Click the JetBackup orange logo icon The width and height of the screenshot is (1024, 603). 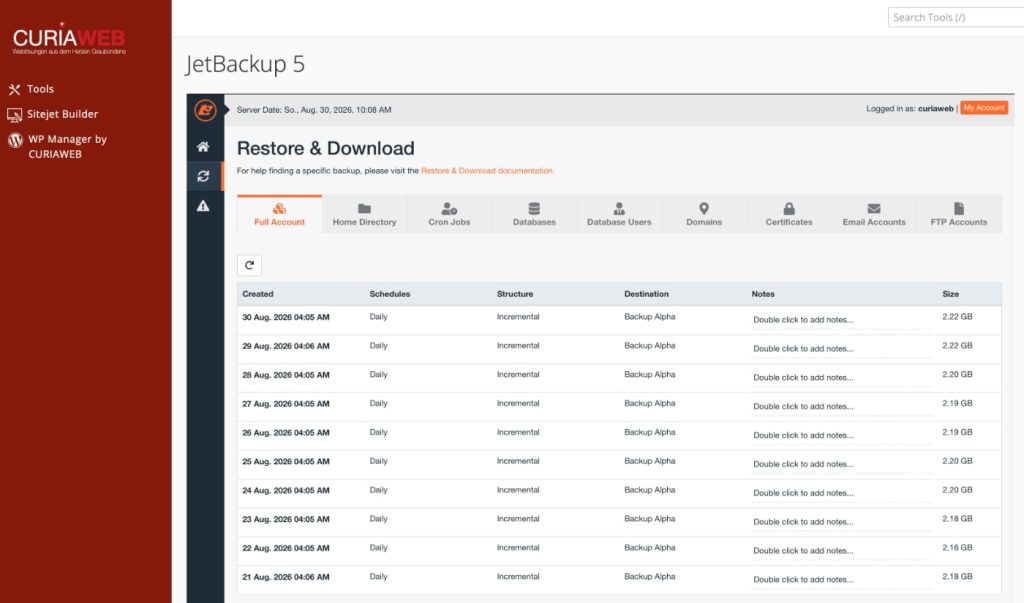pos(205,110)
